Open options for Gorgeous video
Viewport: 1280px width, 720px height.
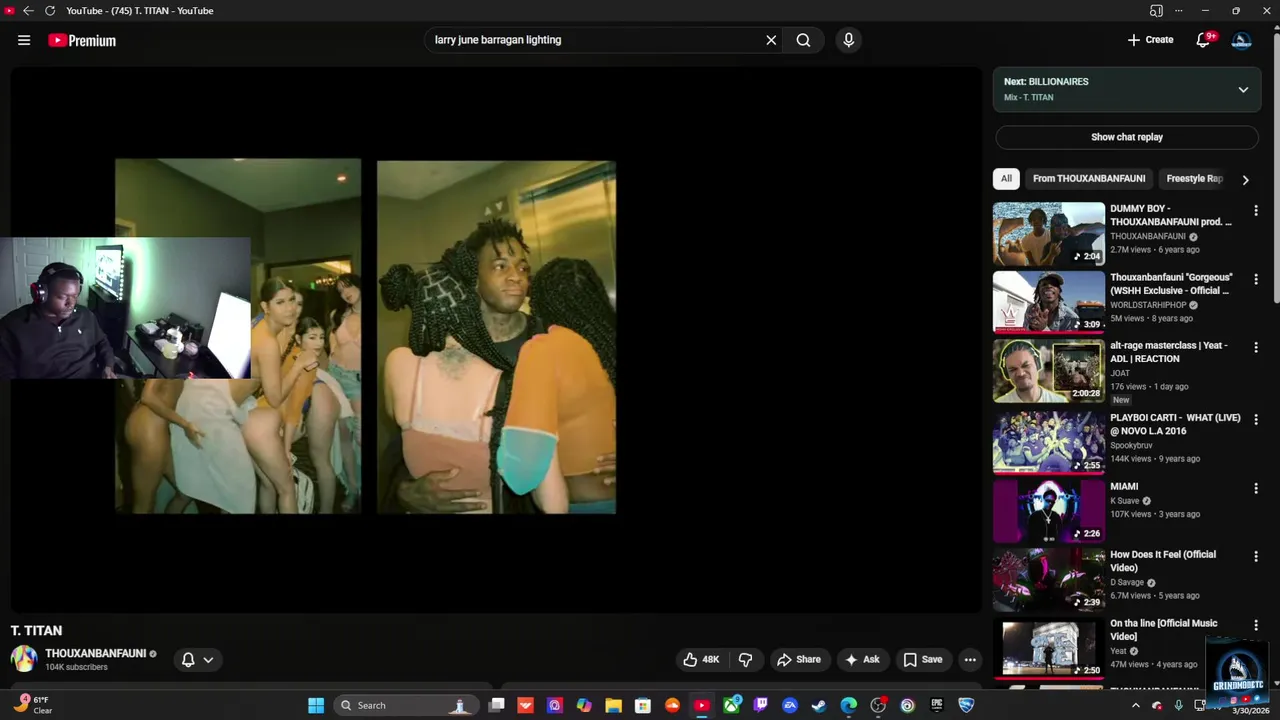pos(1255,279)
